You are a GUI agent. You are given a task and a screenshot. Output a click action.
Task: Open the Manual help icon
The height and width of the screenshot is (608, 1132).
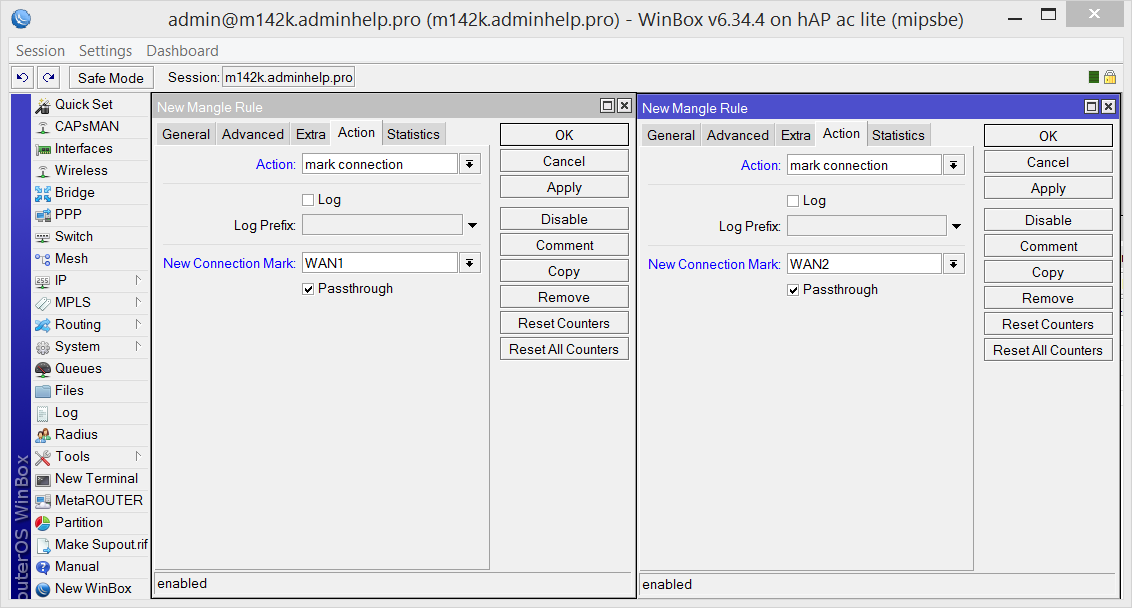(x=43, y=568)
